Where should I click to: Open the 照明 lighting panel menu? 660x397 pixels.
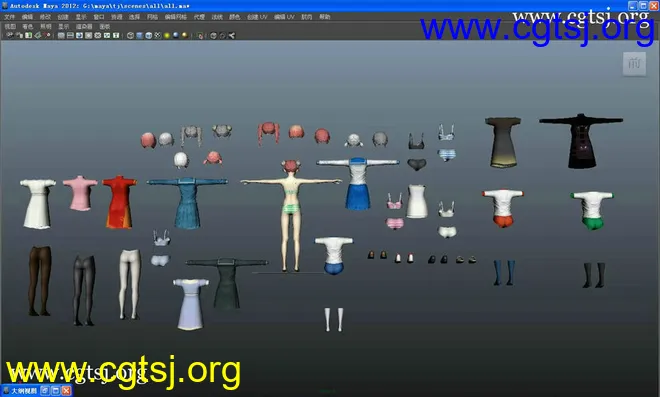point(45,26)
